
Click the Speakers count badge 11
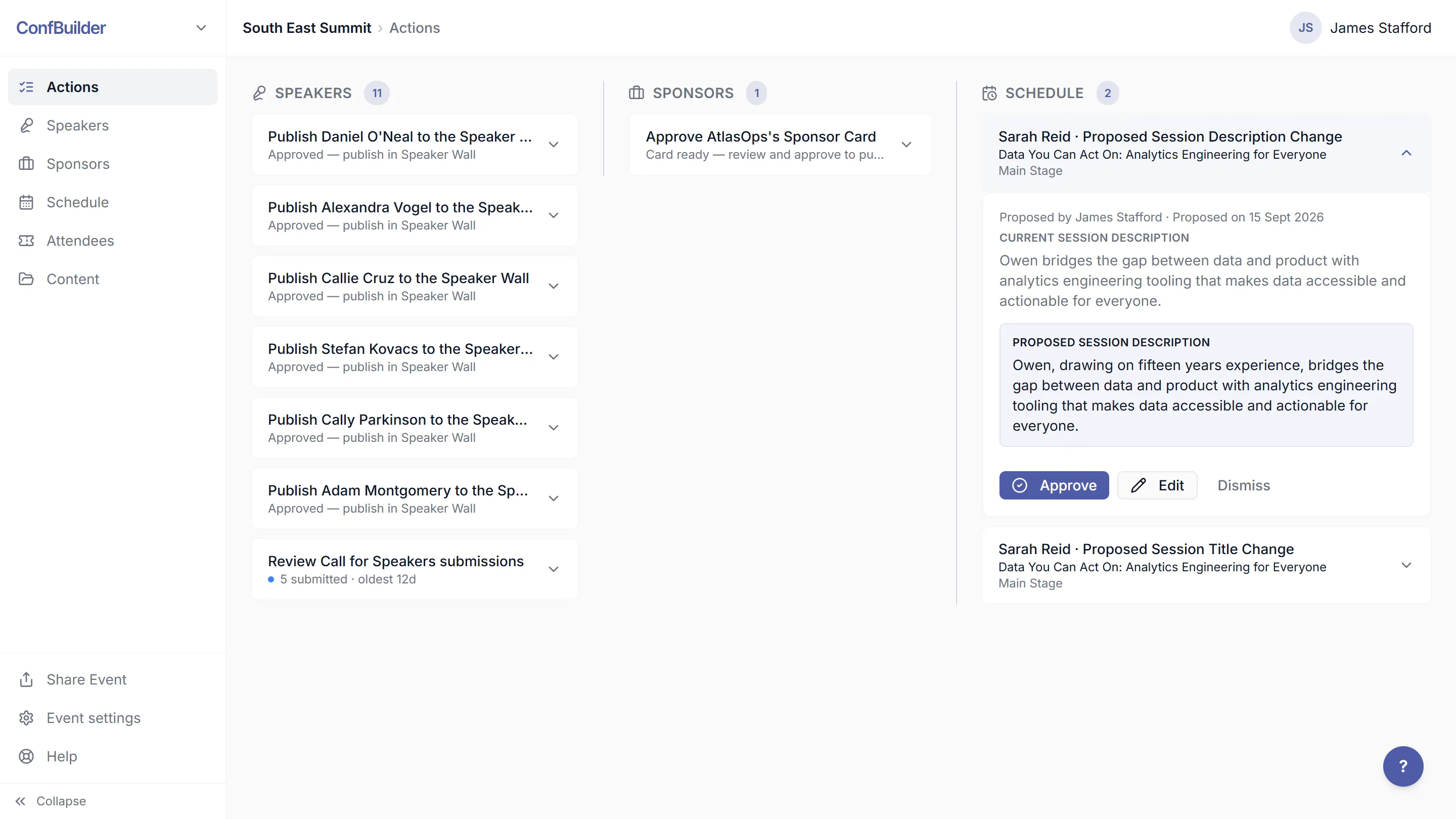tap(377, 93)
